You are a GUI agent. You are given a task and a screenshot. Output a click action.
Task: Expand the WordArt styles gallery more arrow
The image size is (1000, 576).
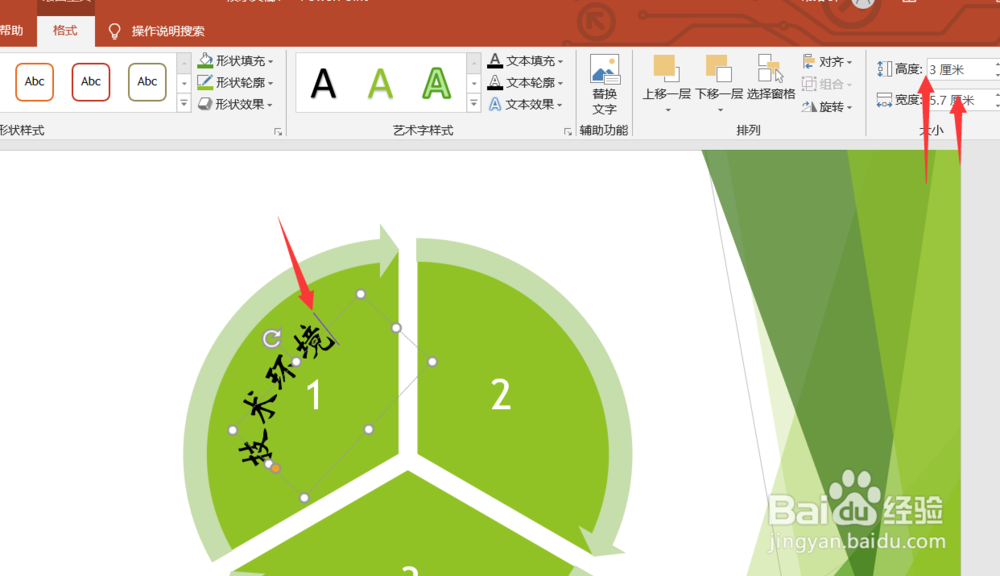coord(474,103)
